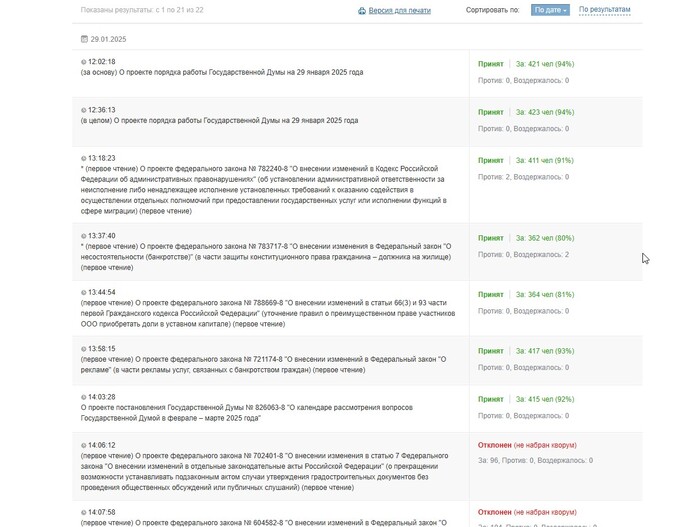Viewport: 700px width, 527px height.
Task: Sort the list with "По результатам"
Action: point(605,10)
